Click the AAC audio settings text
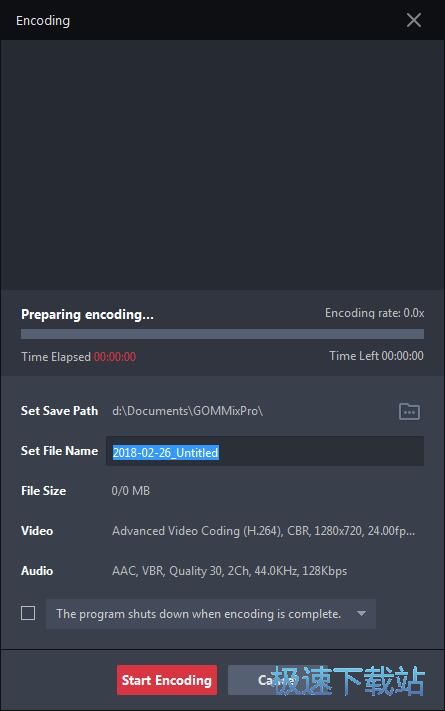The image size is (445, 711). (229, 570)
